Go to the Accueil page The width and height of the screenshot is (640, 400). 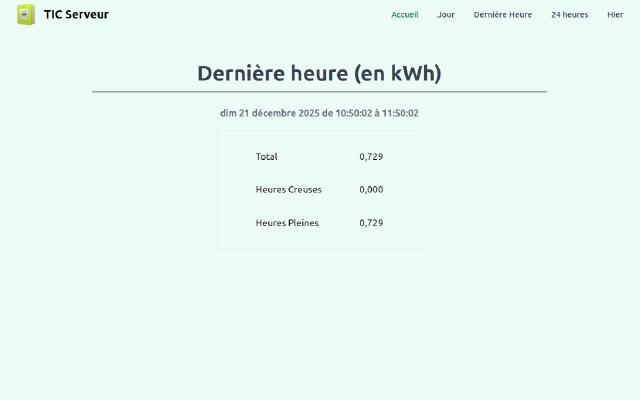(x=404, y=15)
